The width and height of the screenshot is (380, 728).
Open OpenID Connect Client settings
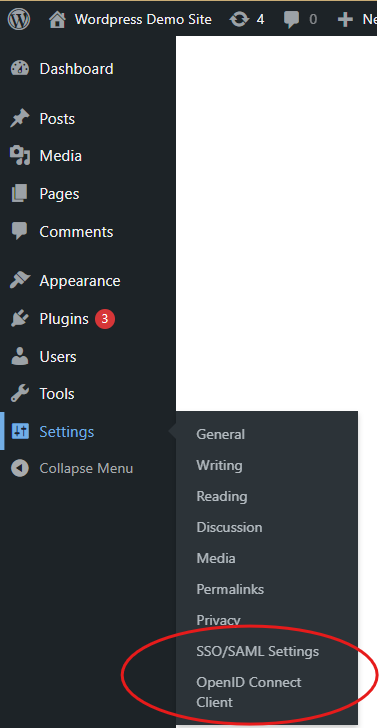pyautogui.click(x=249, y=692)
